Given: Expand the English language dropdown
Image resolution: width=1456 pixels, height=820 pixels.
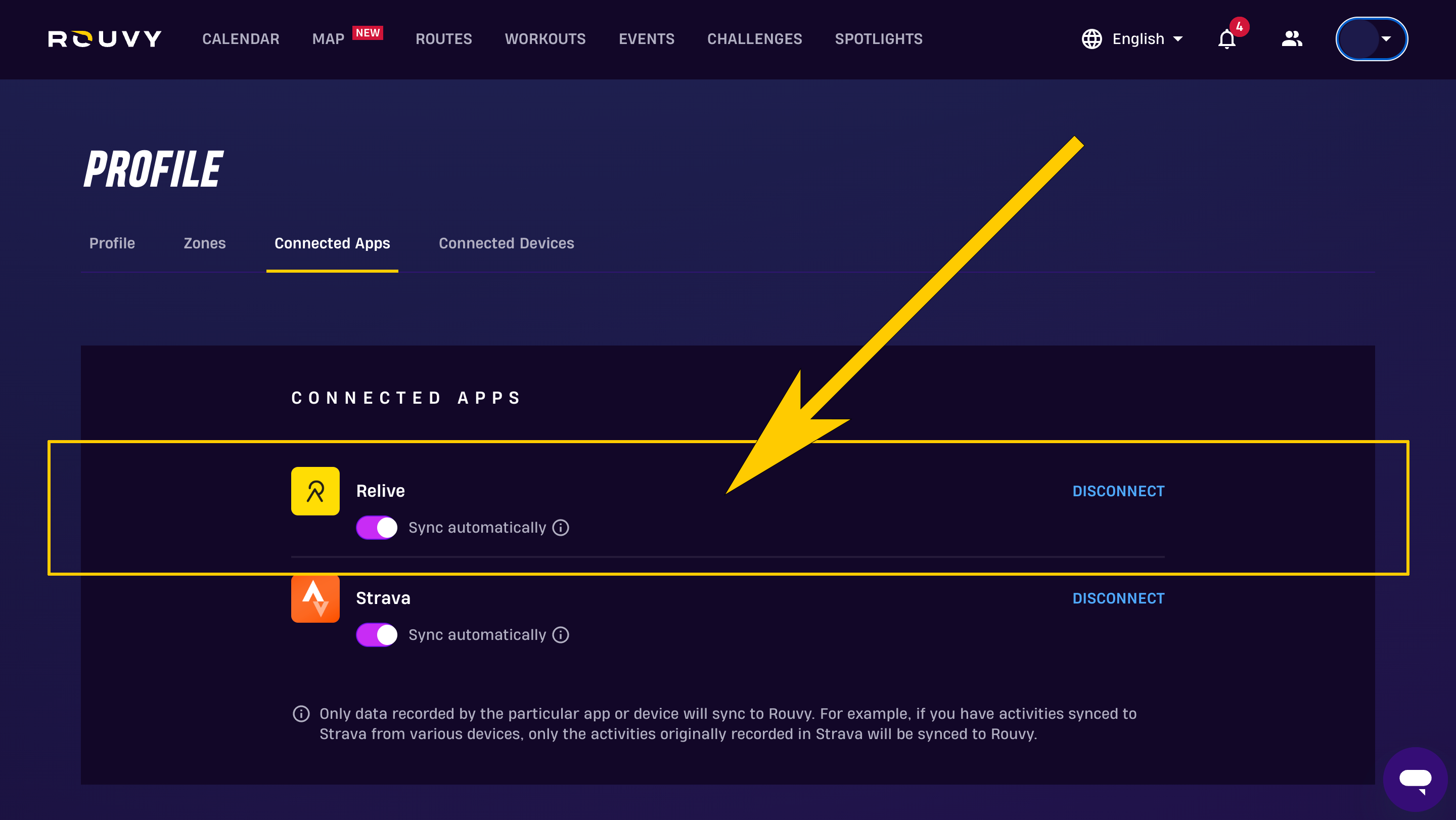Looking at the screenshot, I should click(1132, 39).
